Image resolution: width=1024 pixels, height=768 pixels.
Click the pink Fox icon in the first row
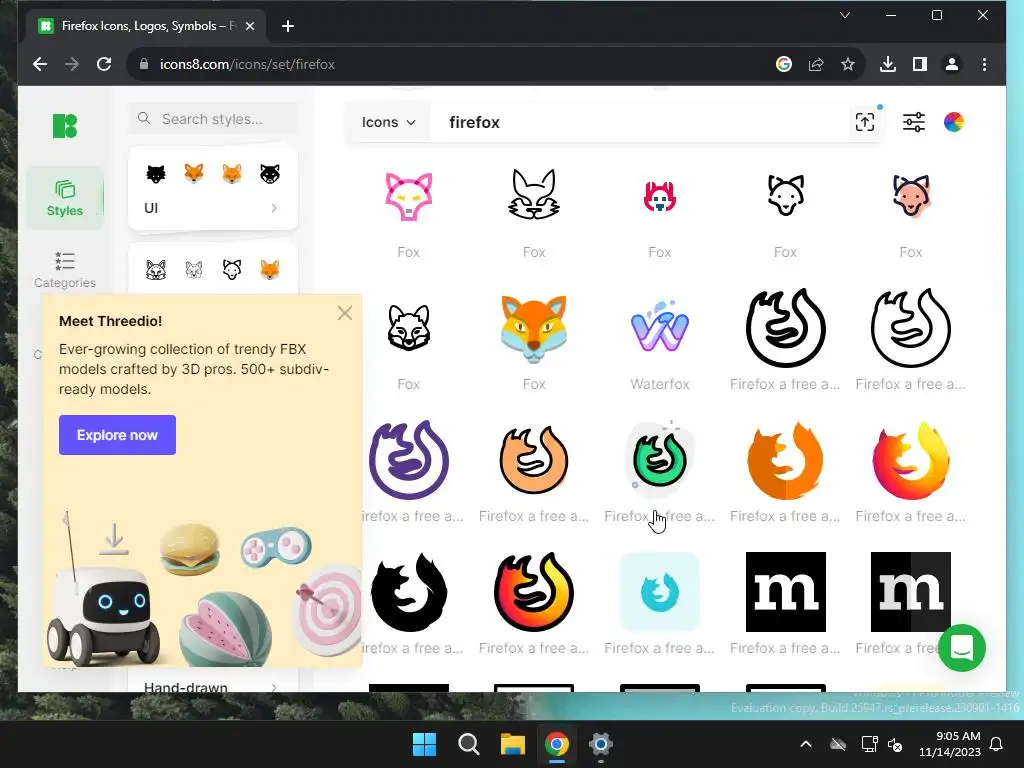[x=409, y=196]
